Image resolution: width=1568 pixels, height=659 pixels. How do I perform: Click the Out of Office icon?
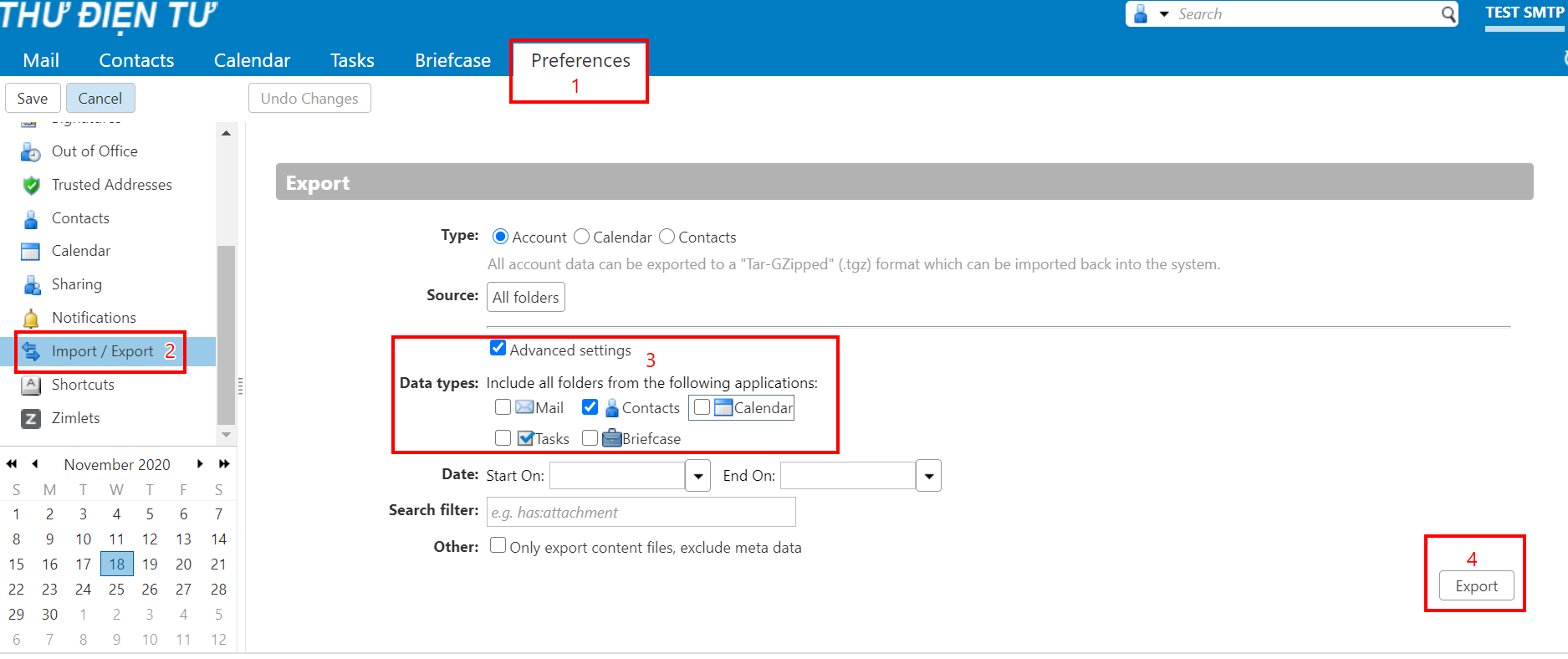tap(31, 152)
